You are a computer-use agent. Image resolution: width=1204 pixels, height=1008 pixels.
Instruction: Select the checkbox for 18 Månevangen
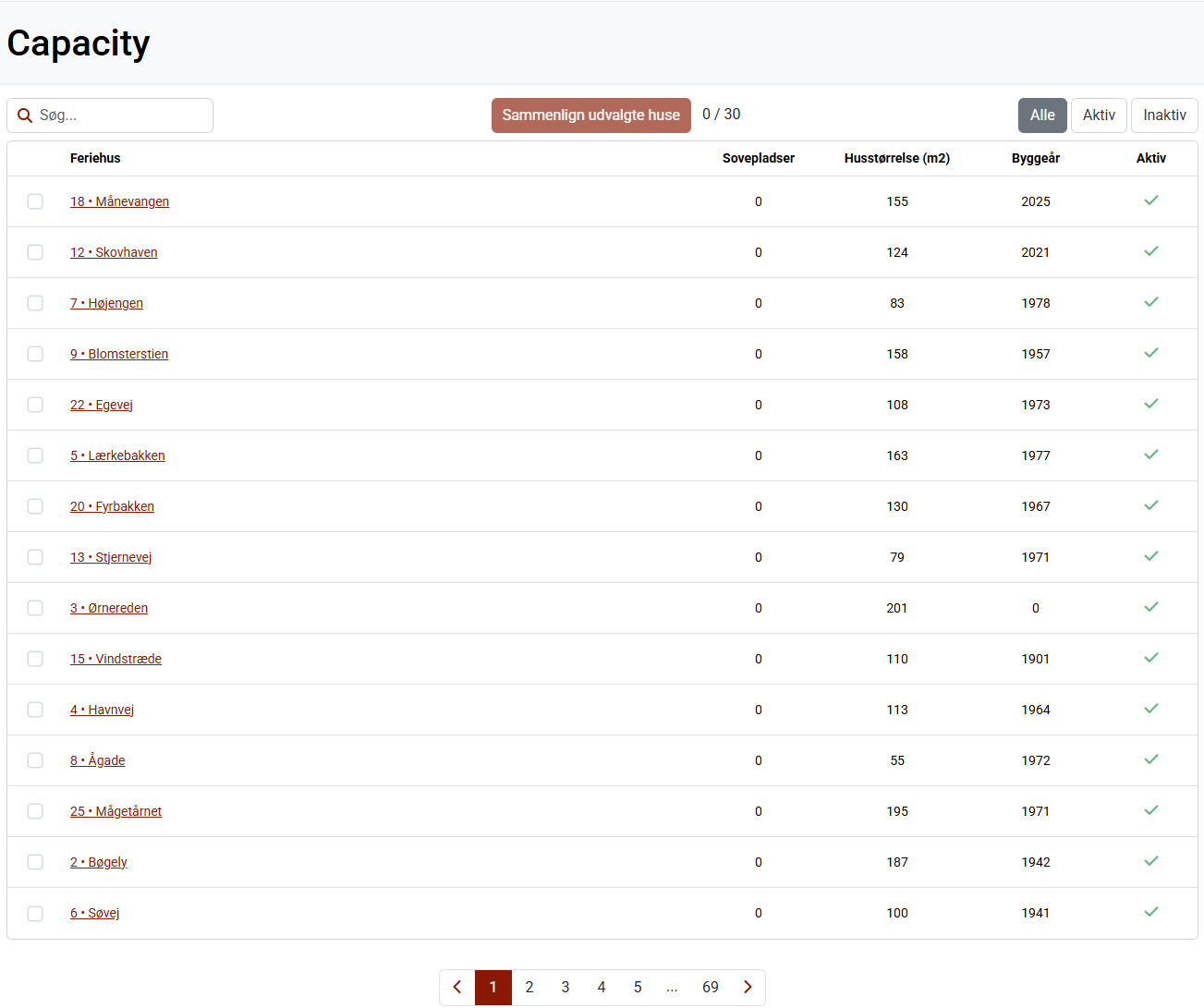click(35, 201)
